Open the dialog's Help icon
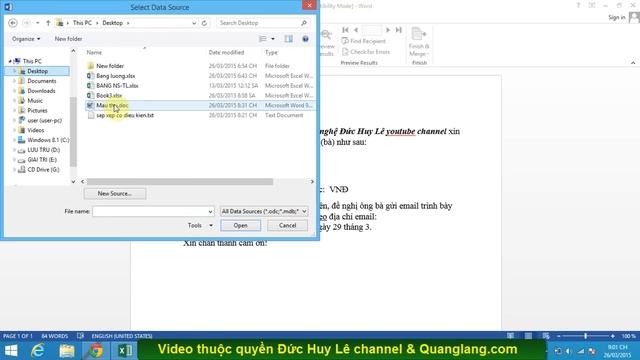 tap(305, 39)
